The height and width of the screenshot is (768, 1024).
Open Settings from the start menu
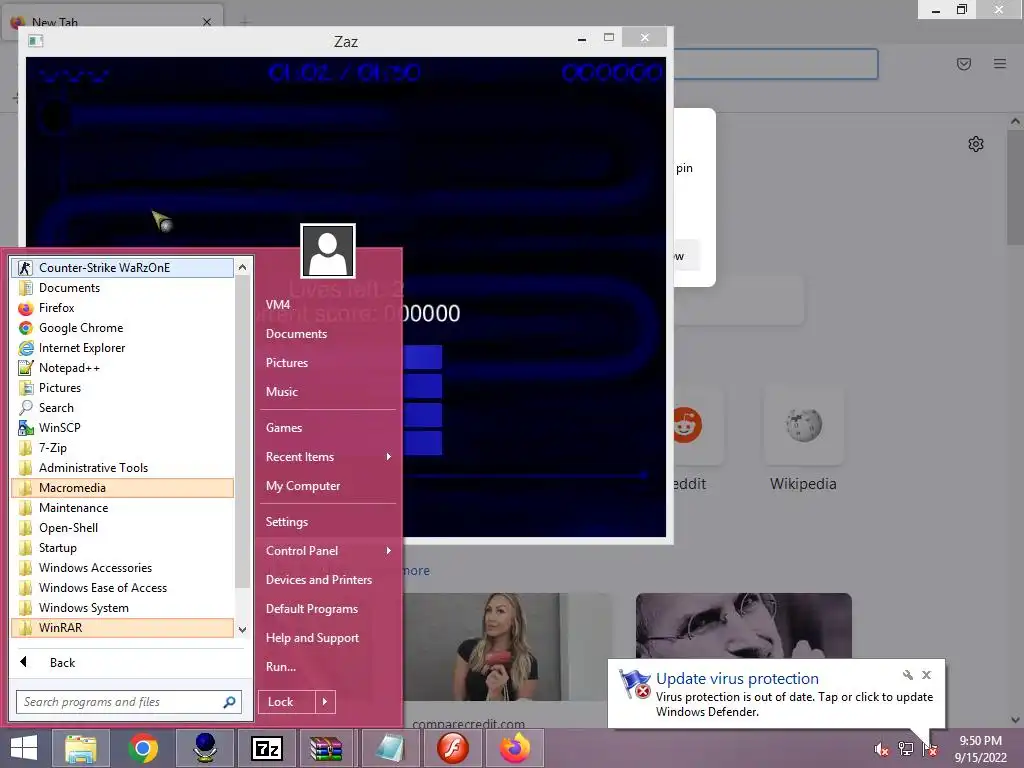coord(328,522)
